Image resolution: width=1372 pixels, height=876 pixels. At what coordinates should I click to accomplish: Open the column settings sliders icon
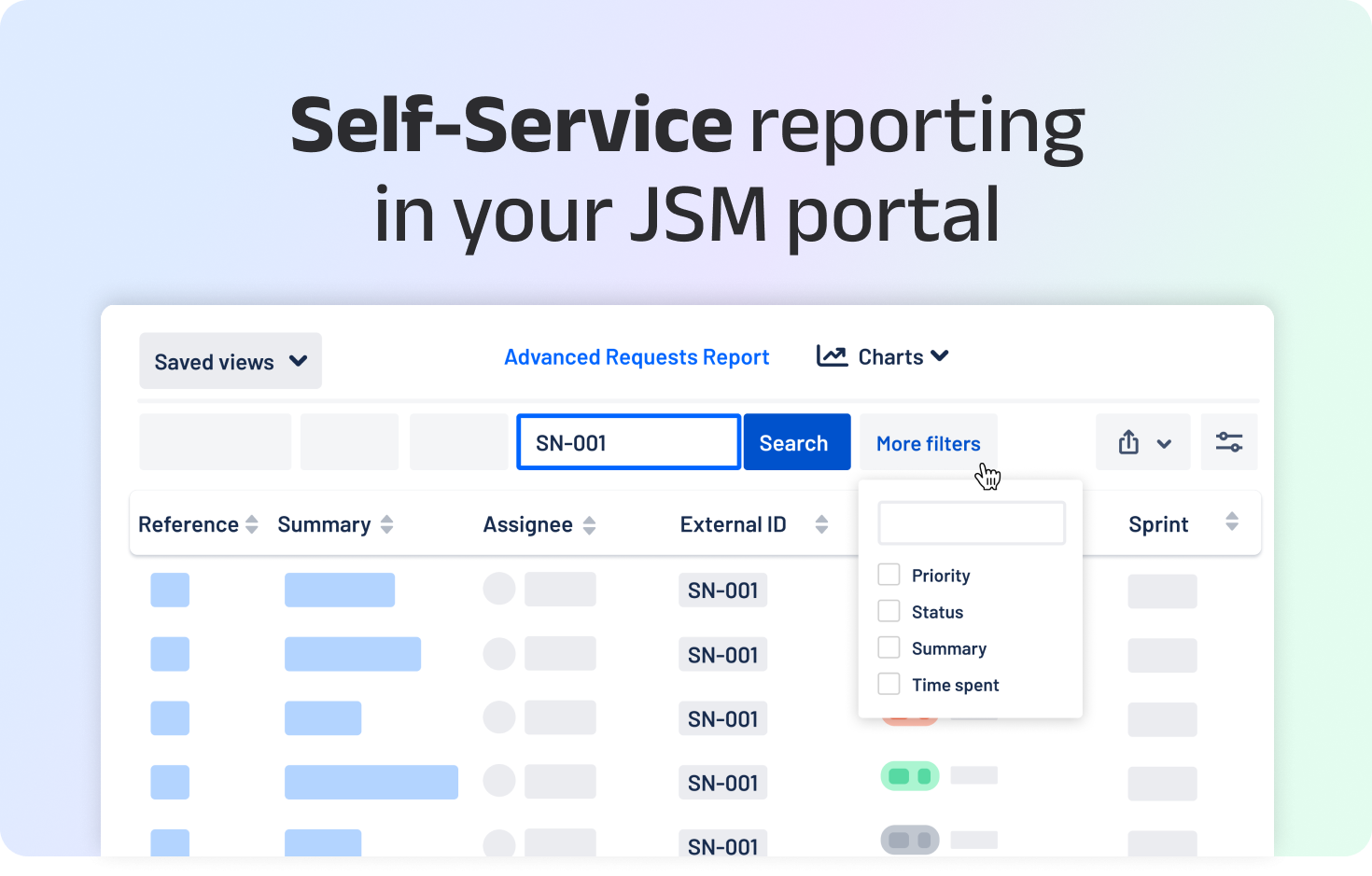(x=1228, y=442)
